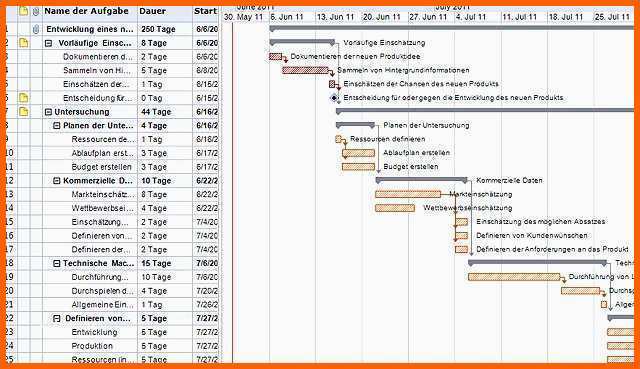Open the note icon on Entscheidung für row
Image resolution: width=640 pixels, height=369 pixels.
click(x=24, y=98)
